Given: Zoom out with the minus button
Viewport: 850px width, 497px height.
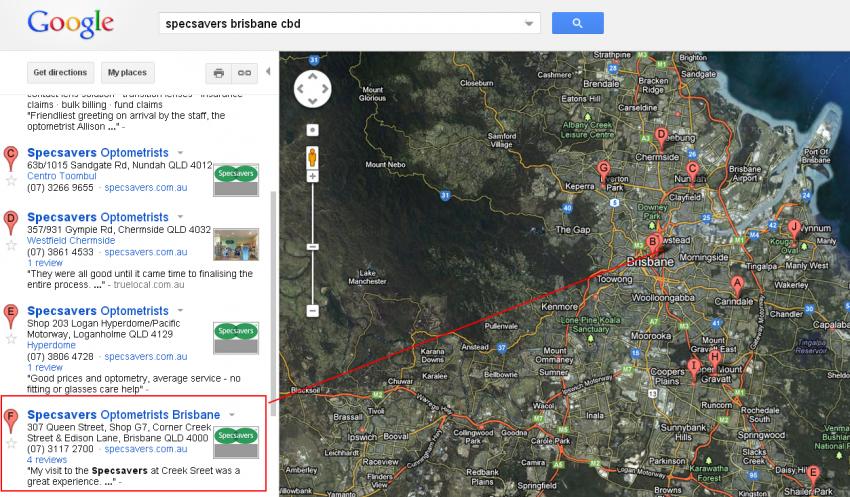Looking at the screenshot, I should click(312, 311).
